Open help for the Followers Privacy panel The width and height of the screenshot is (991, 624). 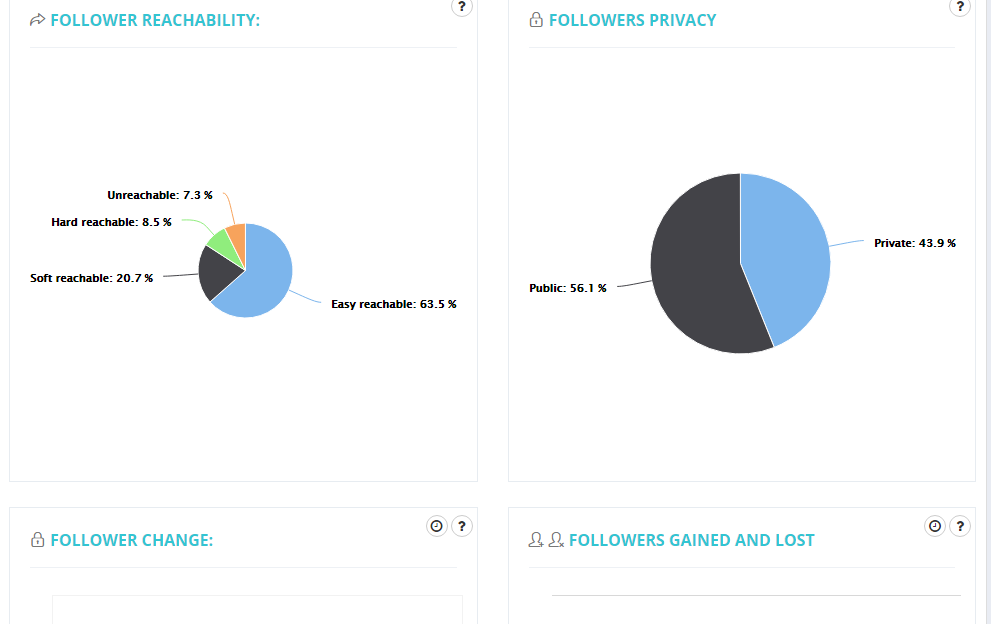click(x=961, y=8)
